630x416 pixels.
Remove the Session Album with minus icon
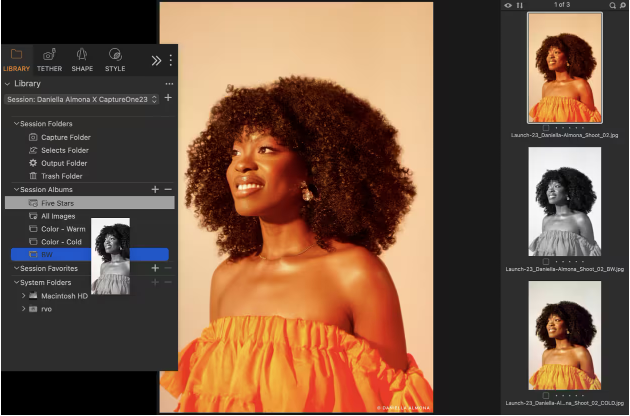click(x=168, y=189)
